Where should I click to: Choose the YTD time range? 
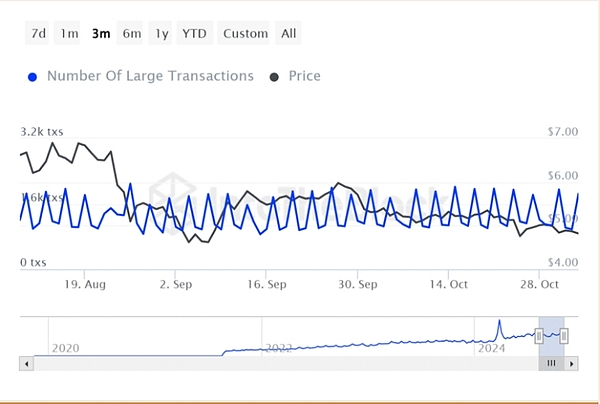(195, 33)
